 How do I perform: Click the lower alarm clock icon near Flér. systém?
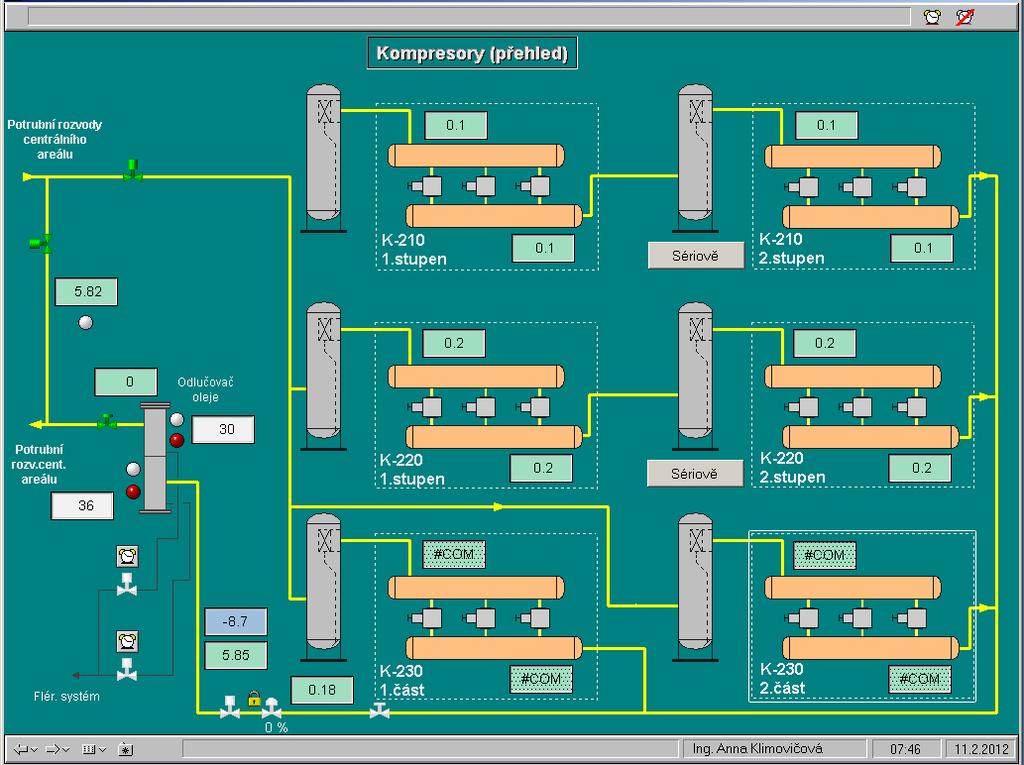127,641
